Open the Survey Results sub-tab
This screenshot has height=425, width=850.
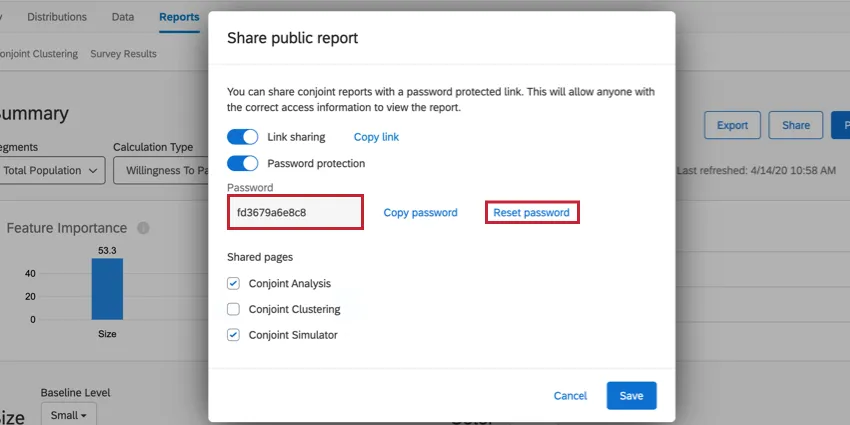click(x=123, y=54)
